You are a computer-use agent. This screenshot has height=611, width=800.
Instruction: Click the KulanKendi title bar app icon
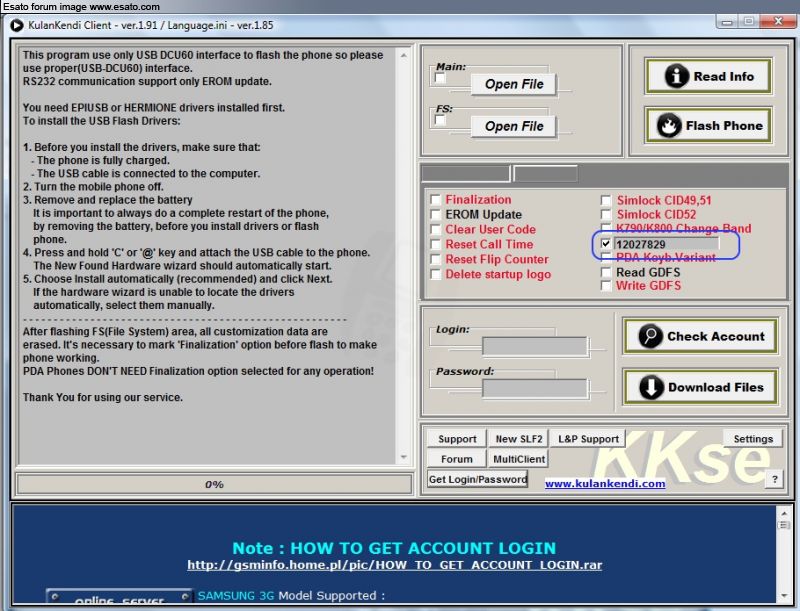click(x=16, y=25)
